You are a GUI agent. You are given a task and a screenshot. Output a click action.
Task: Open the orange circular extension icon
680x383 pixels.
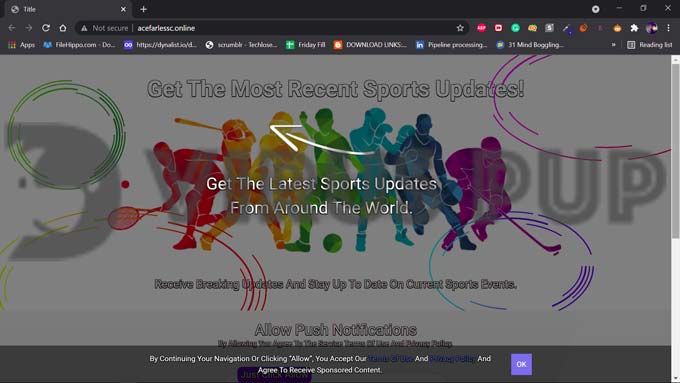tap(583, 28)
